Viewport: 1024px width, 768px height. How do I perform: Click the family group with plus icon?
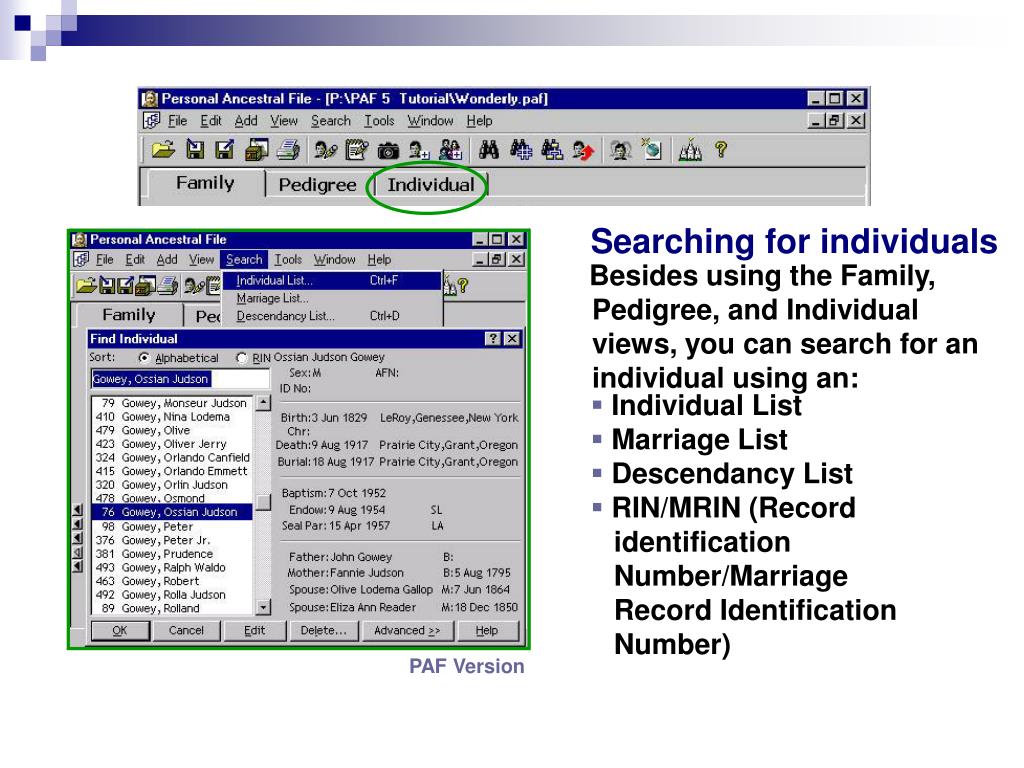point(451,150)
